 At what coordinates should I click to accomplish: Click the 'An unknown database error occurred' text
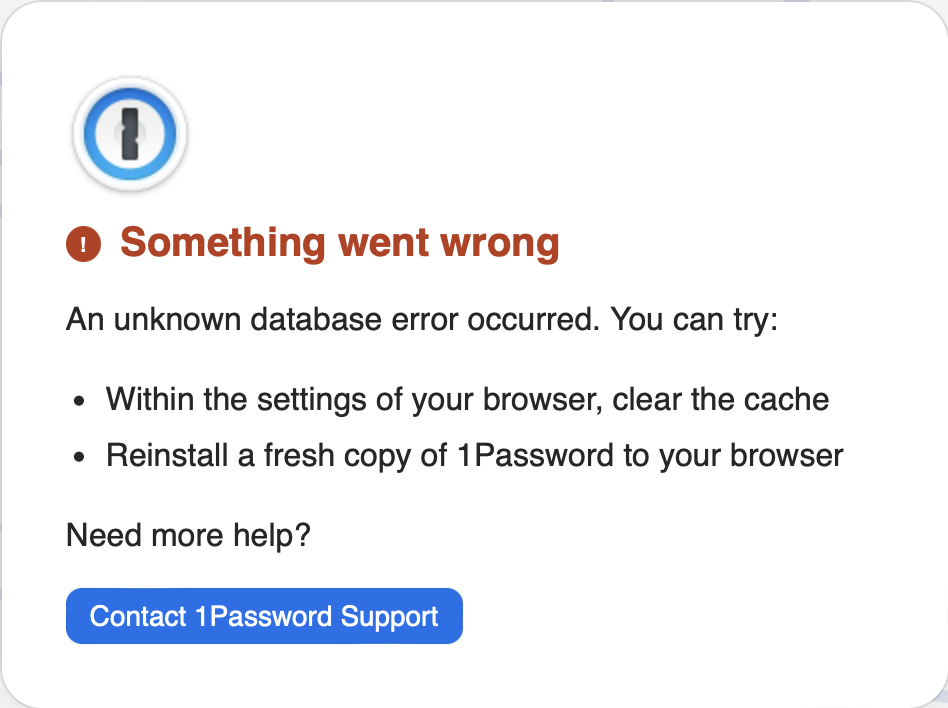[x=333, y=321]
